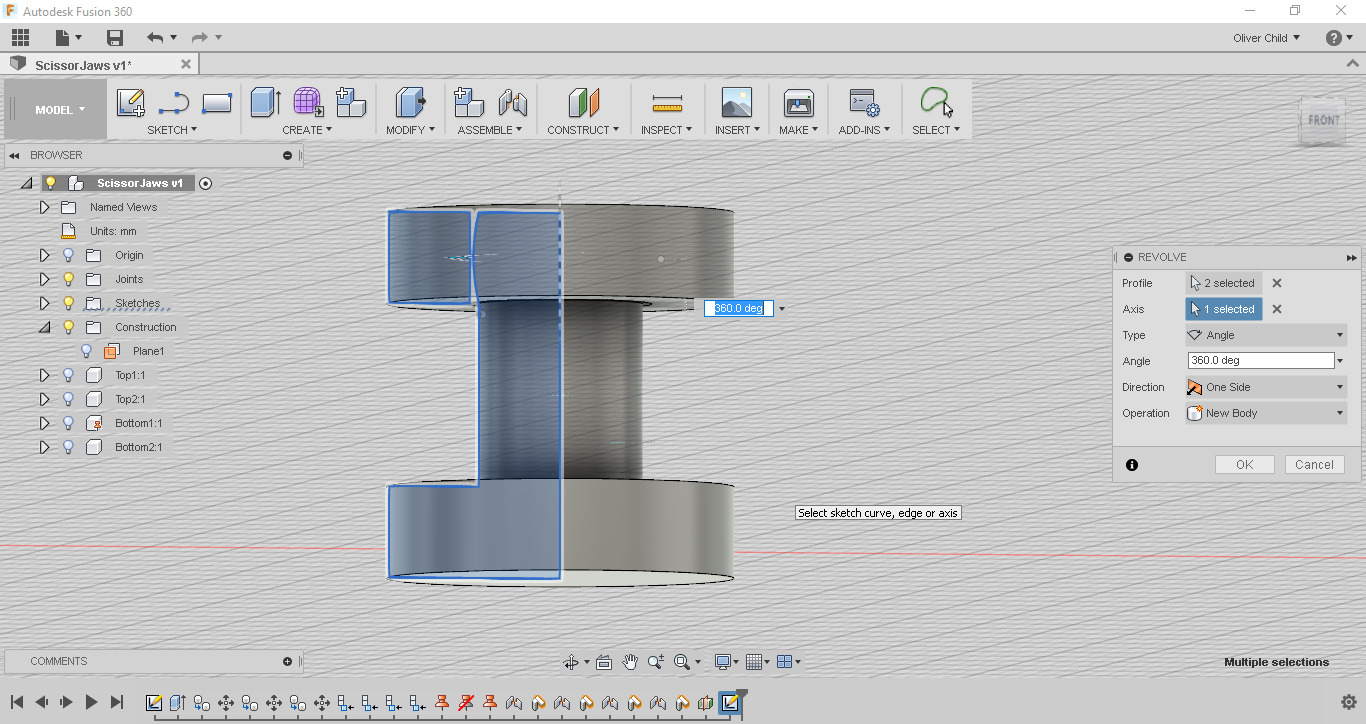
Task: Toggle the activate radio button beside ScissorJaws v1
Action: (206, 183)
